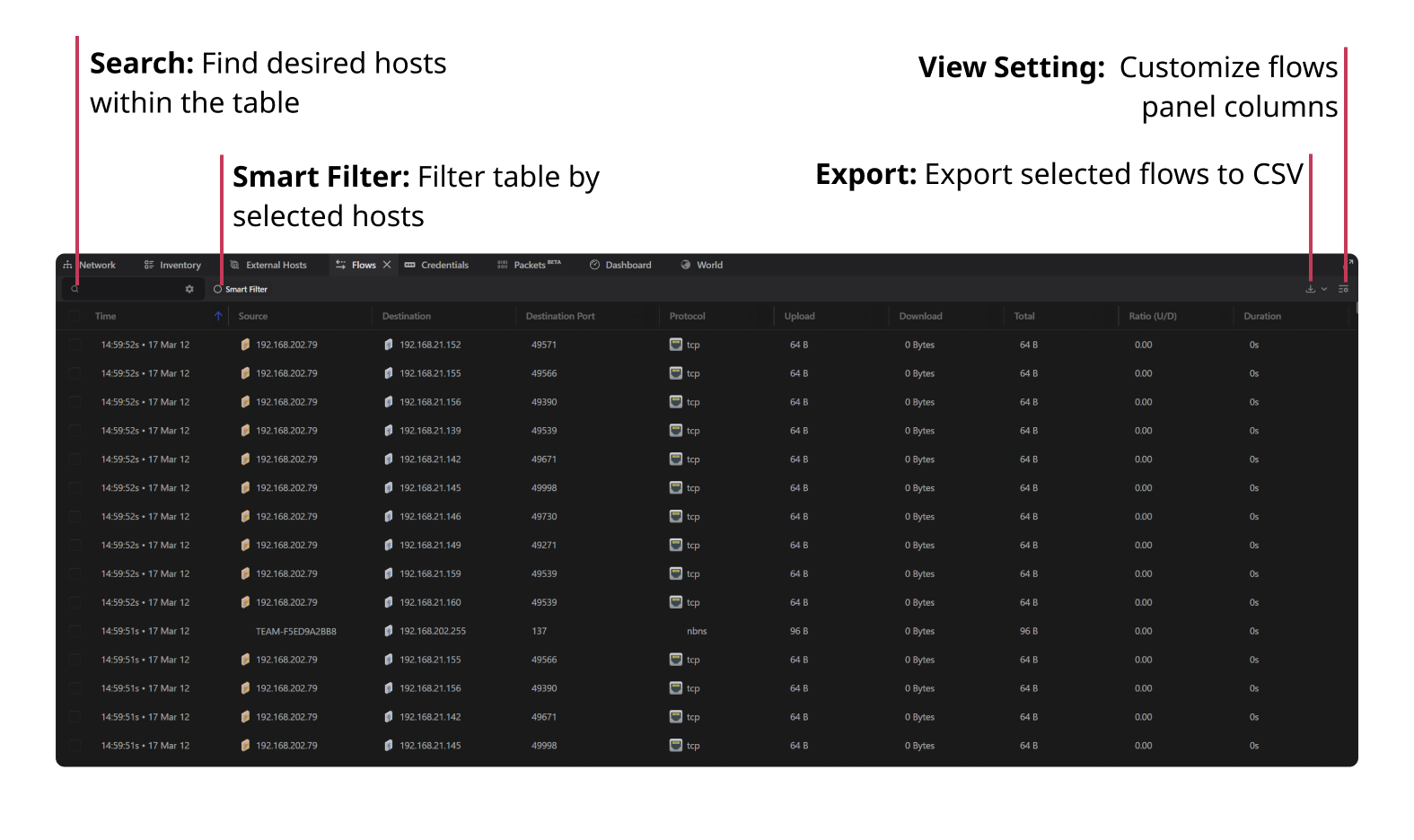Click destination host icon beside 192.168.21.139
Image resolution: width=1414 pixels, height=840 pixels.
tap(389, 431)
